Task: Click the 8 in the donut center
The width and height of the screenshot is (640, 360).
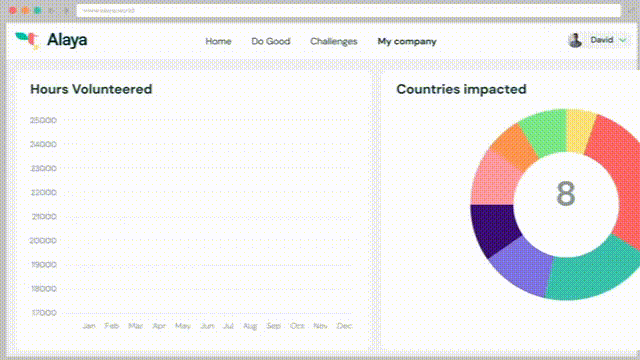Action: click(566, 193)
